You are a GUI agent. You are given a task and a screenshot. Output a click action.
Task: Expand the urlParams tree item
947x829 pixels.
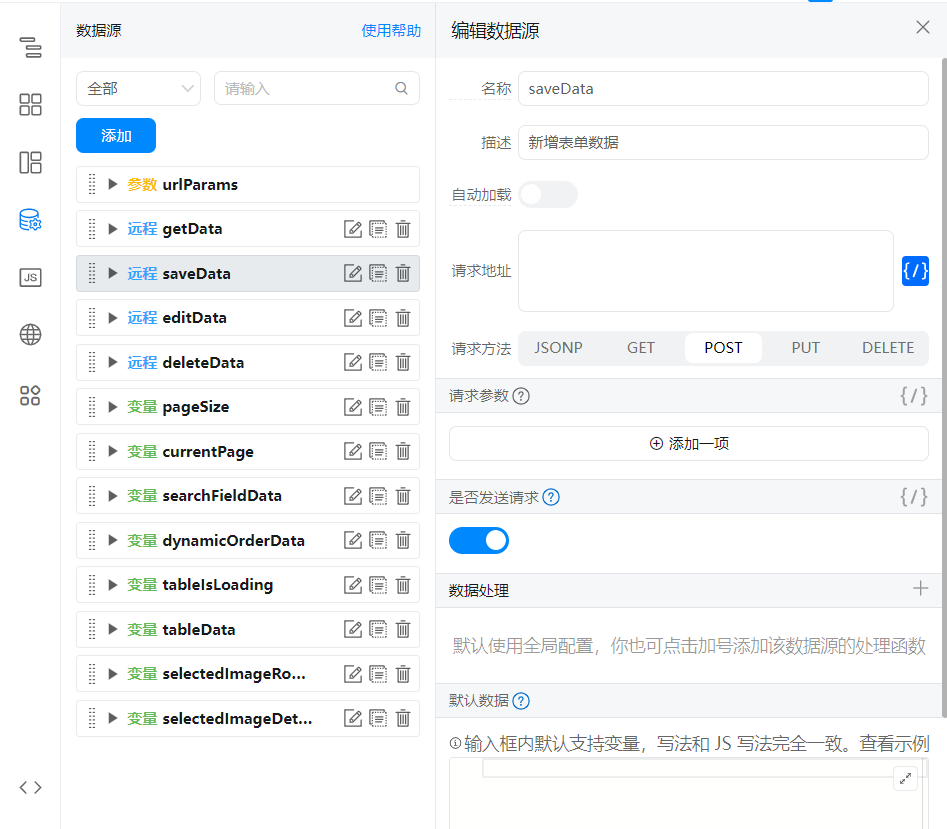click(x=113, y=185)
